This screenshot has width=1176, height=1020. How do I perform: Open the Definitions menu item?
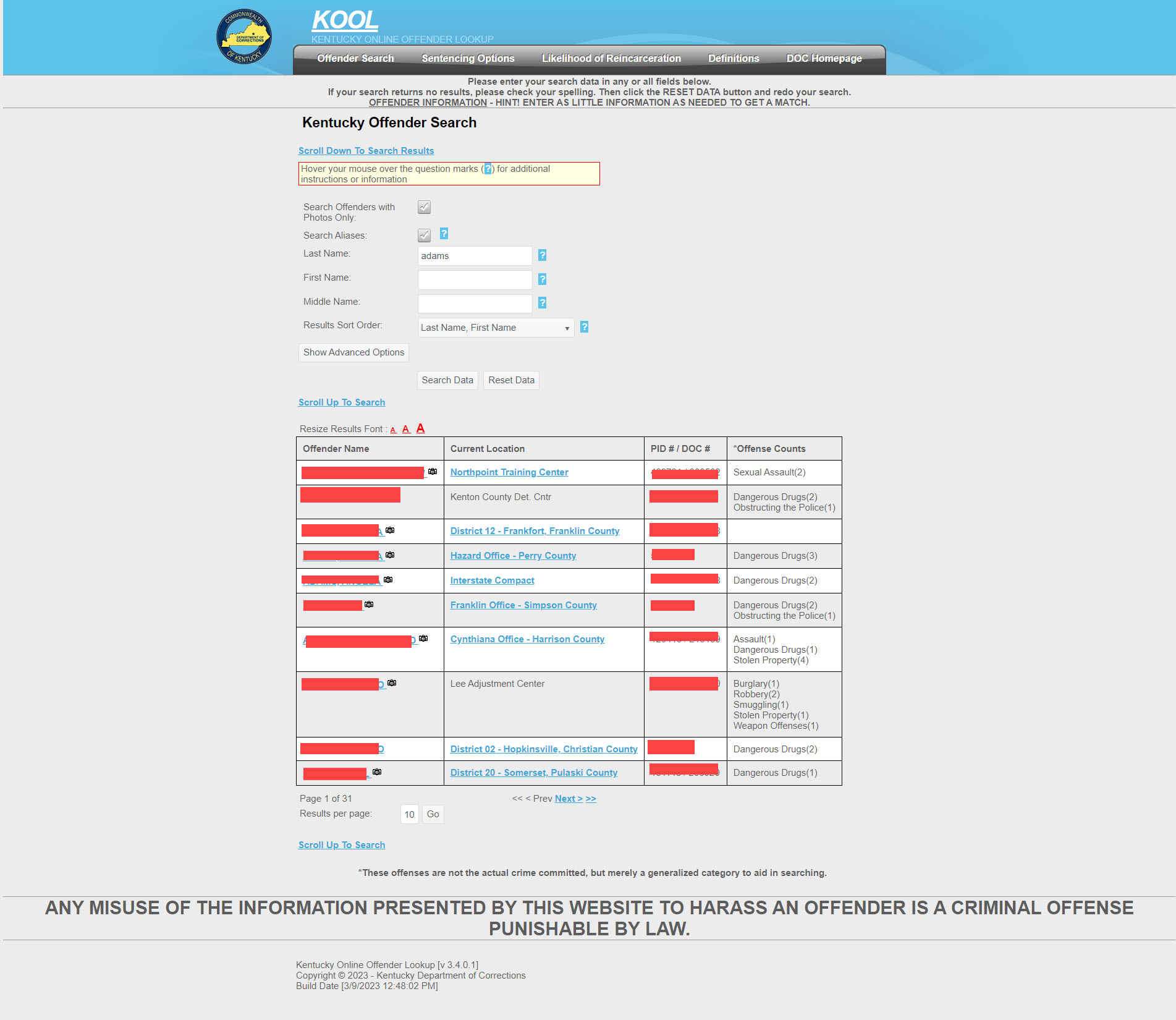[x=734, y=58]
